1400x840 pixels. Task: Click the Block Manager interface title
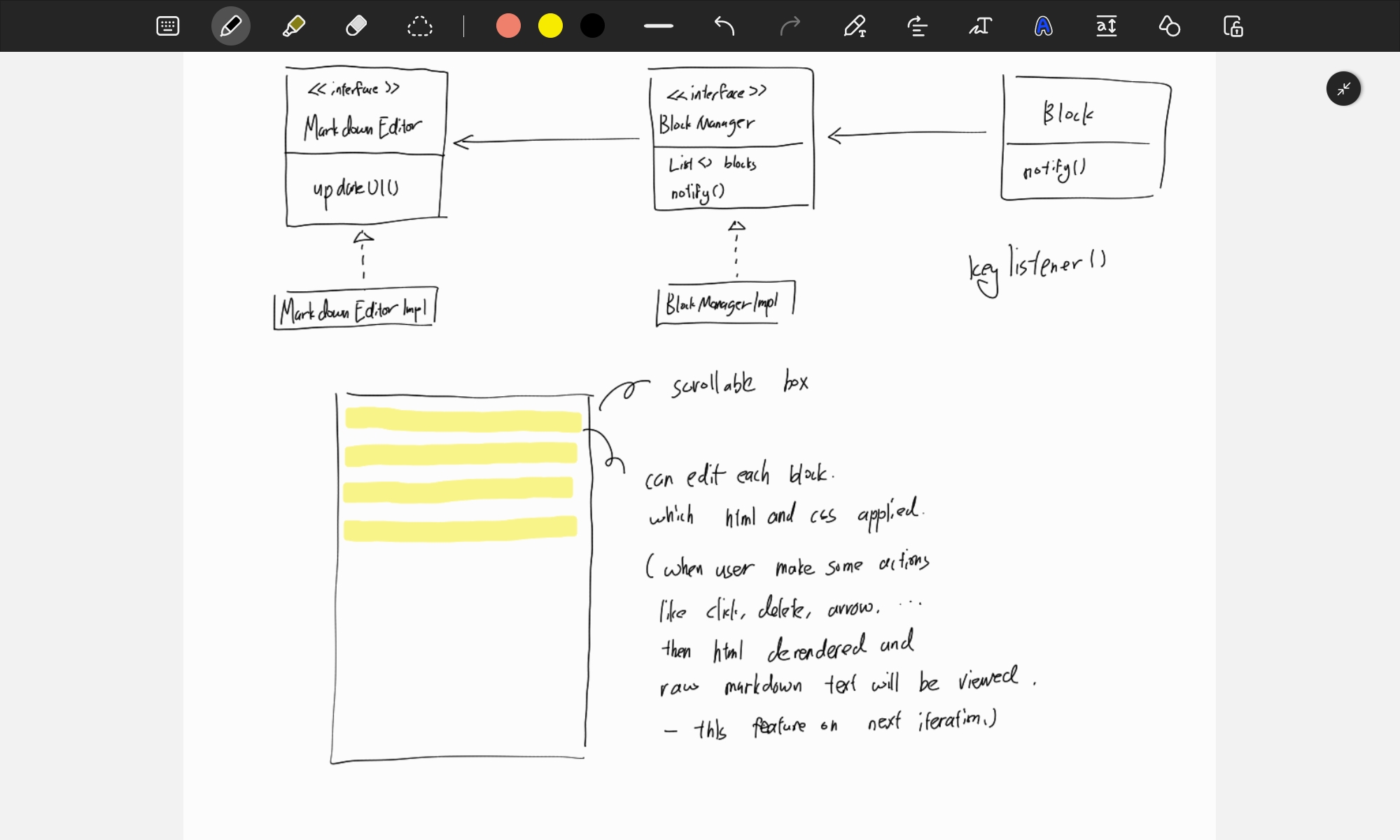click(x=707, y=124)
